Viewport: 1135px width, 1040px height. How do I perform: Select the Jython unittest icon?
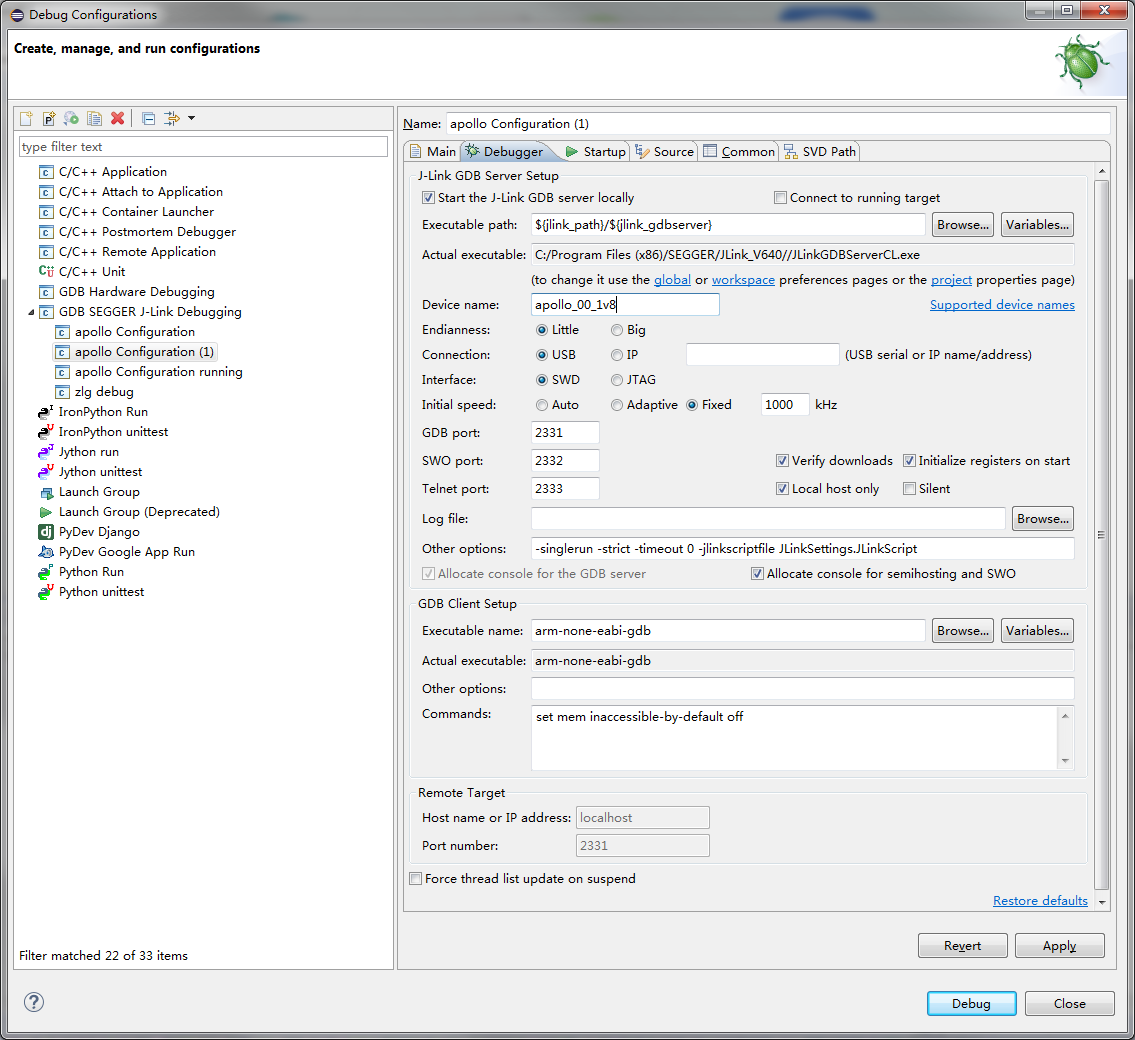pyautogui.click(x=46, y=472)
